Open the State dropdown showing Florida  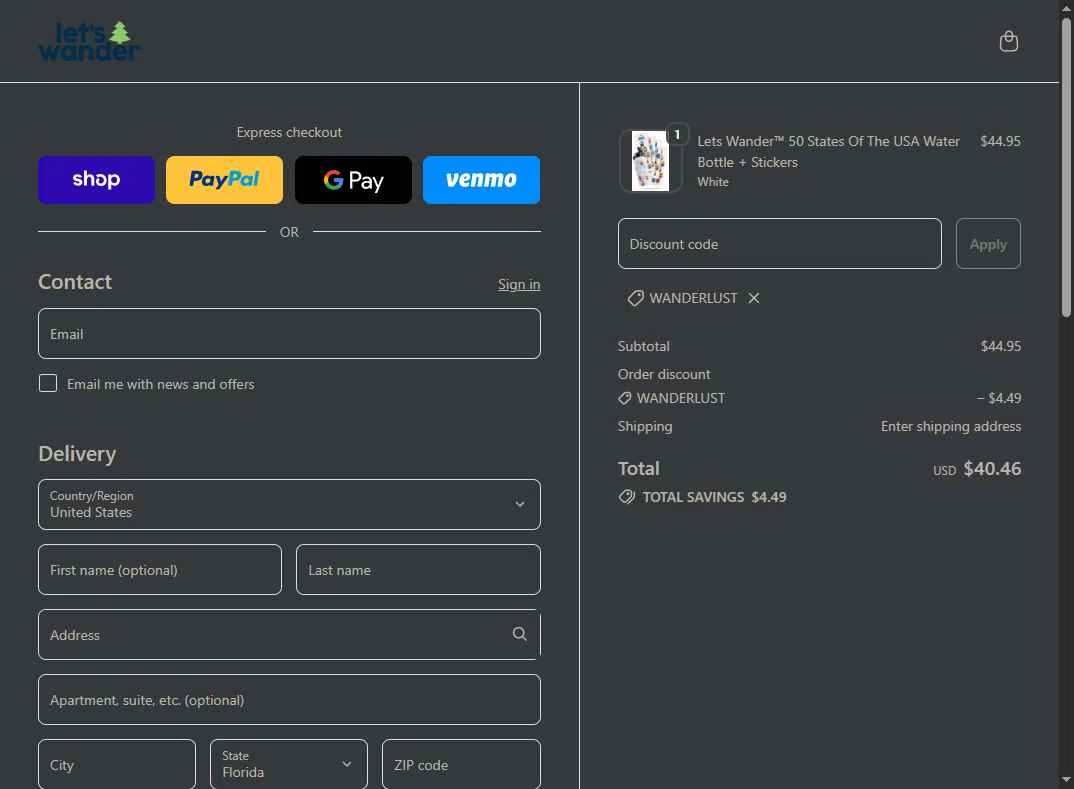click(288, 764)
